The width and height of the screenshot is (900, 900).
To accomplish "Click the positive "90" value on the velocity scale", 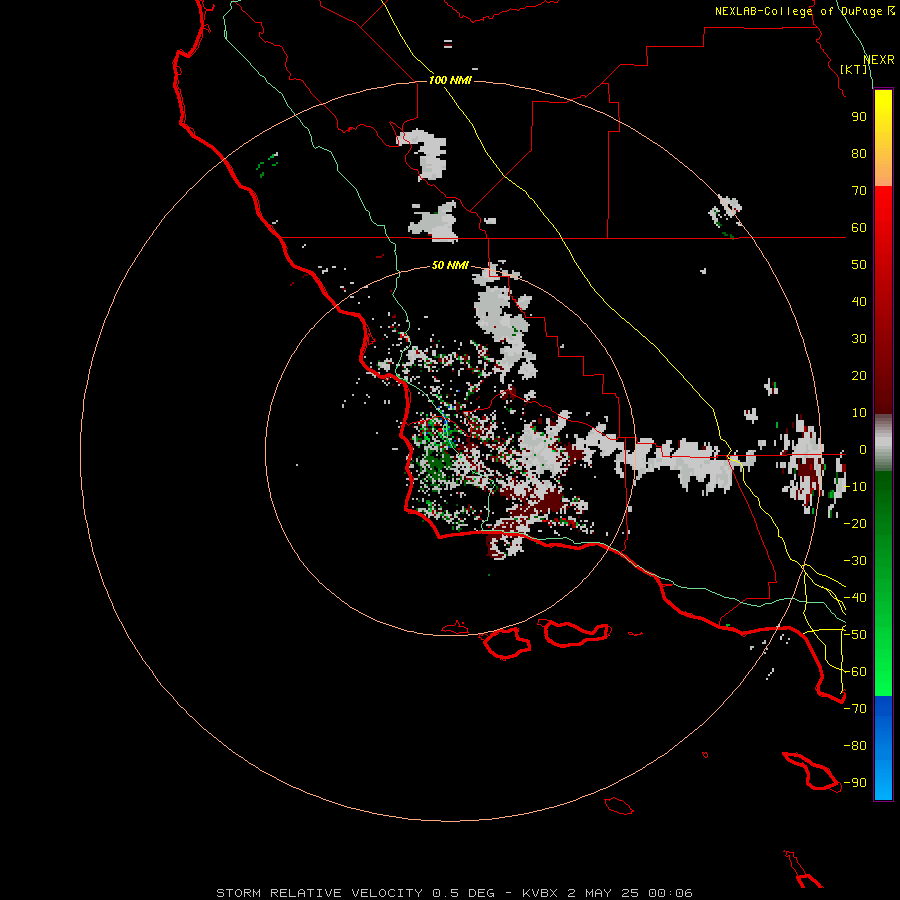I will pyautogui.click(x=859, y=117).
